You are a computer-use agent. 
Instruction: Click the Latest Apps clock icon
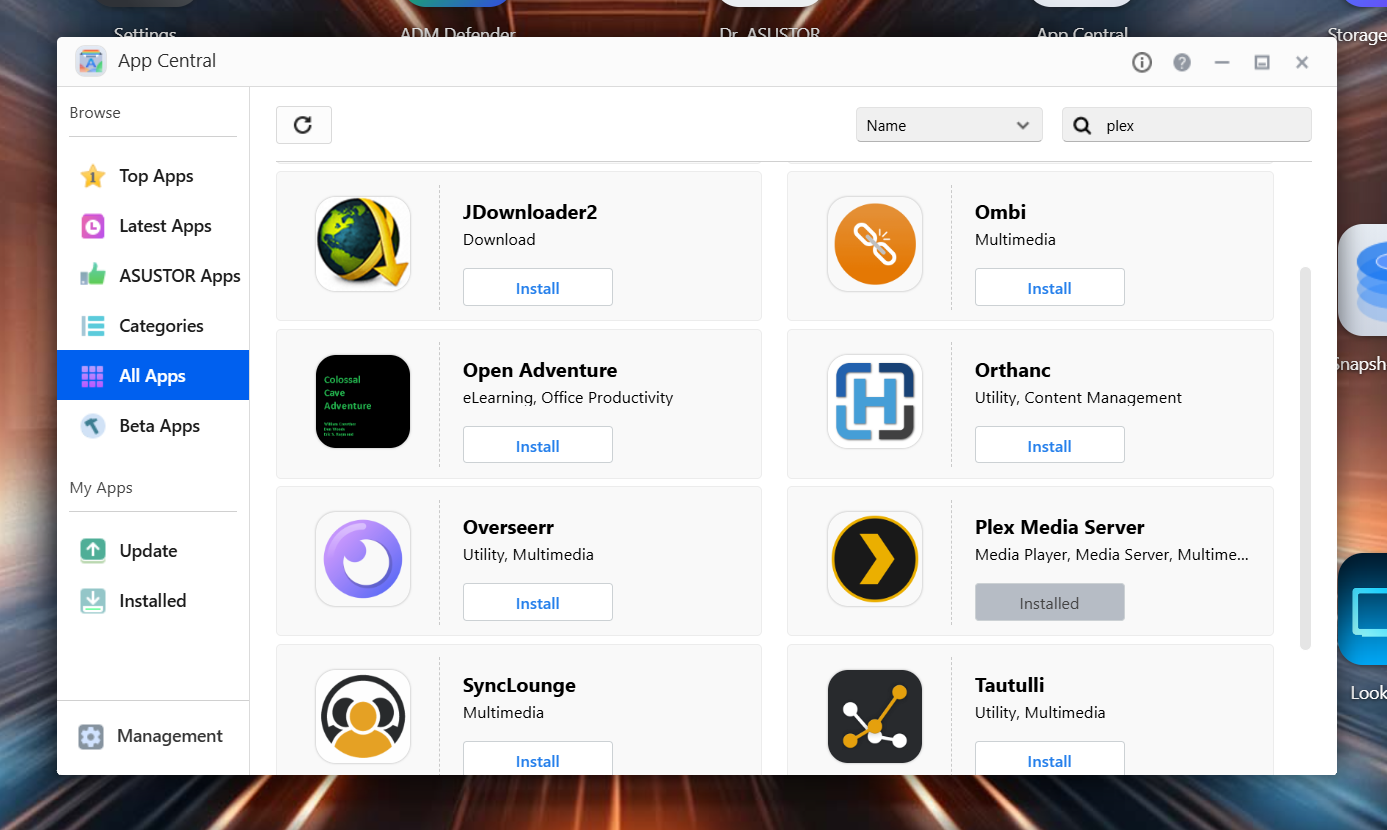click(x=92, y=226)
